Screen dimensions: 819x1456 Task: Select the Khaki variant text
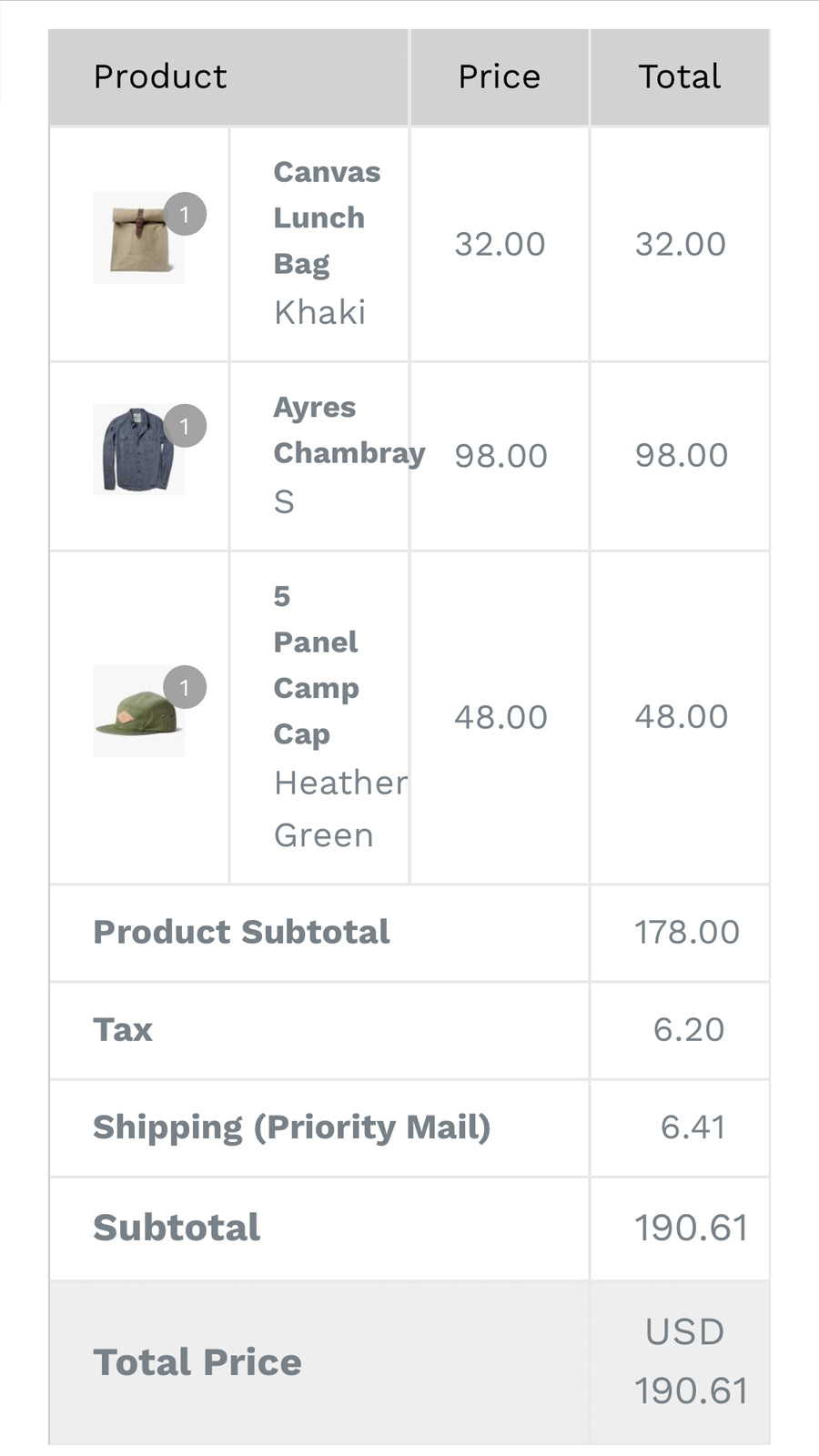319,312
